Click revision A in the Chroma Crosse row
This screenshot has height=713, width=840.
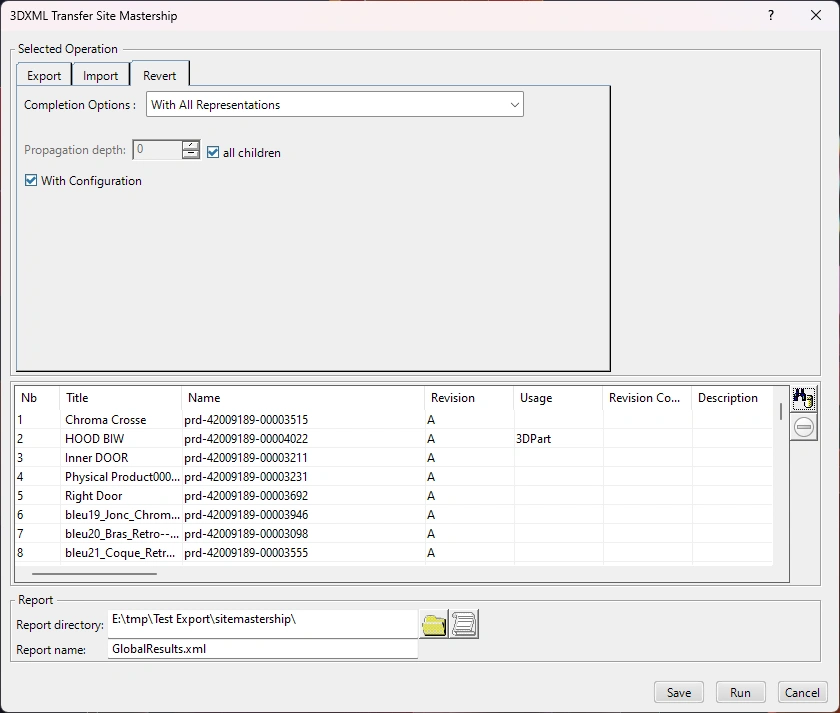click(x=431, y=419)
